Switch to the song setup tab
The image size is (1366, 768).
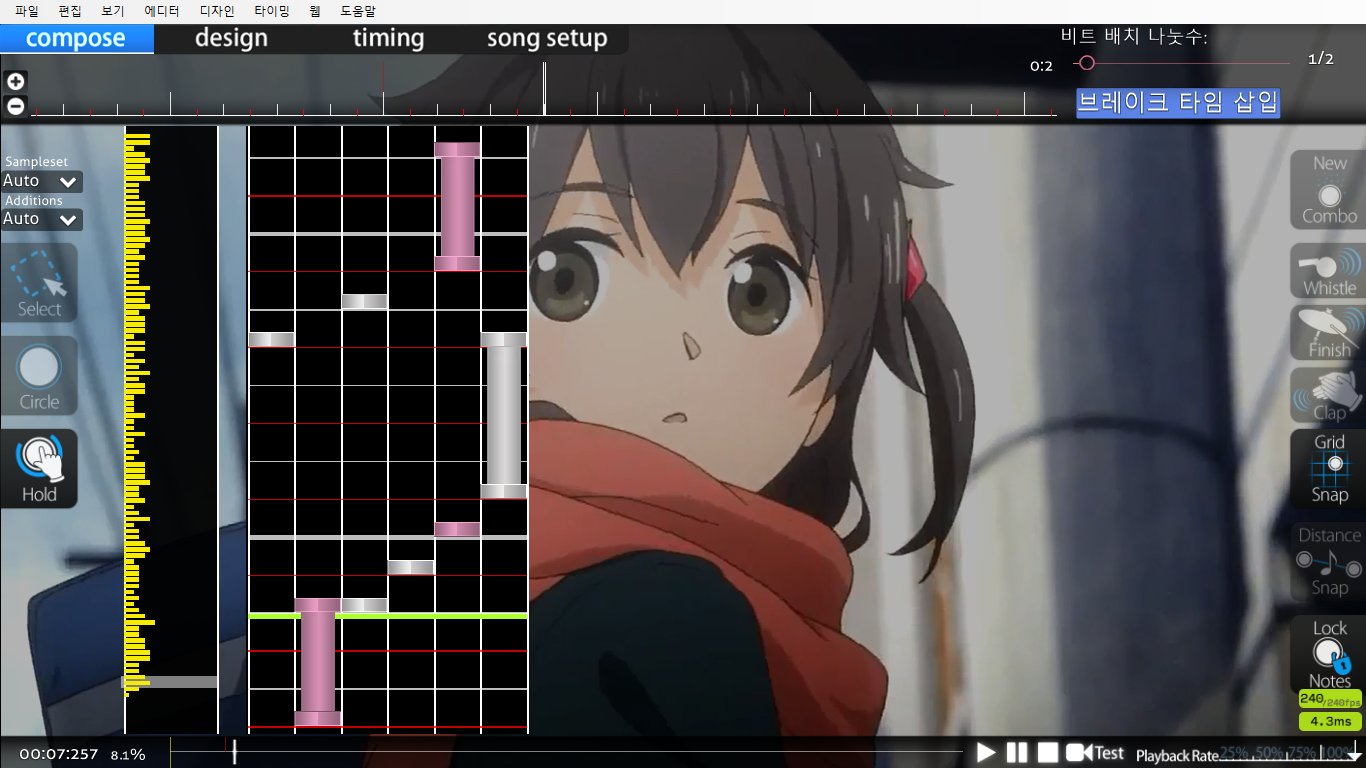pos(547,38)
